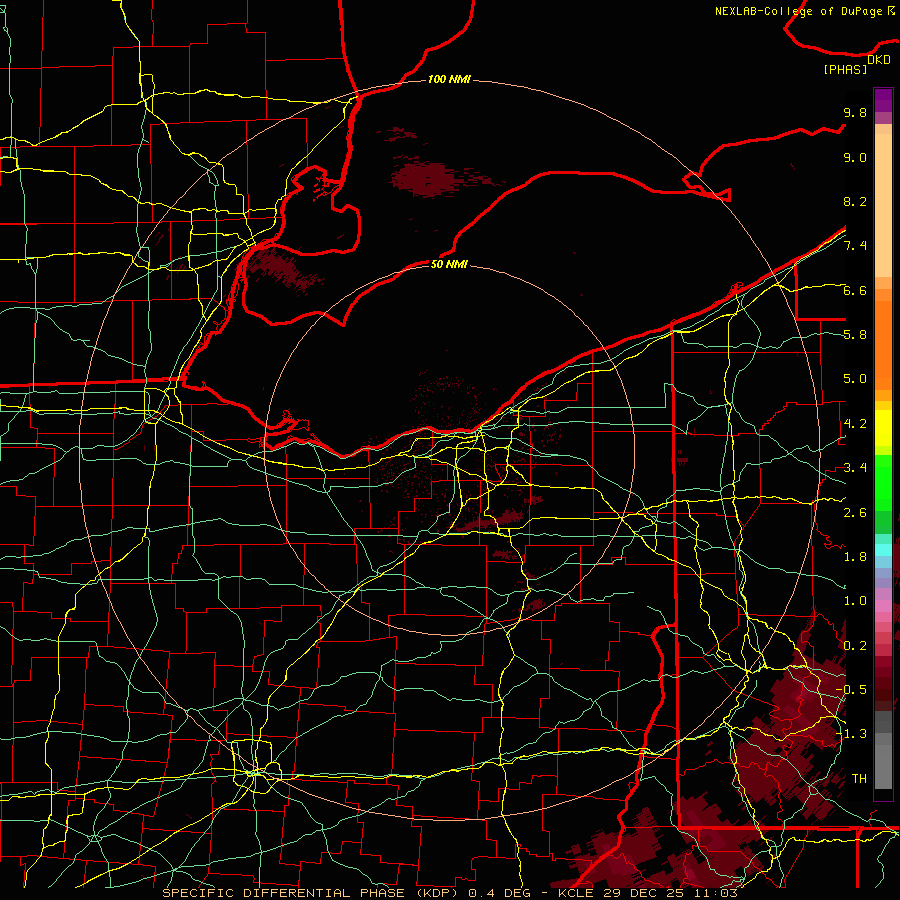Click the yellow section of color bar
The image size is (900, 900).
pyautogui.click(x=883, y=428)
